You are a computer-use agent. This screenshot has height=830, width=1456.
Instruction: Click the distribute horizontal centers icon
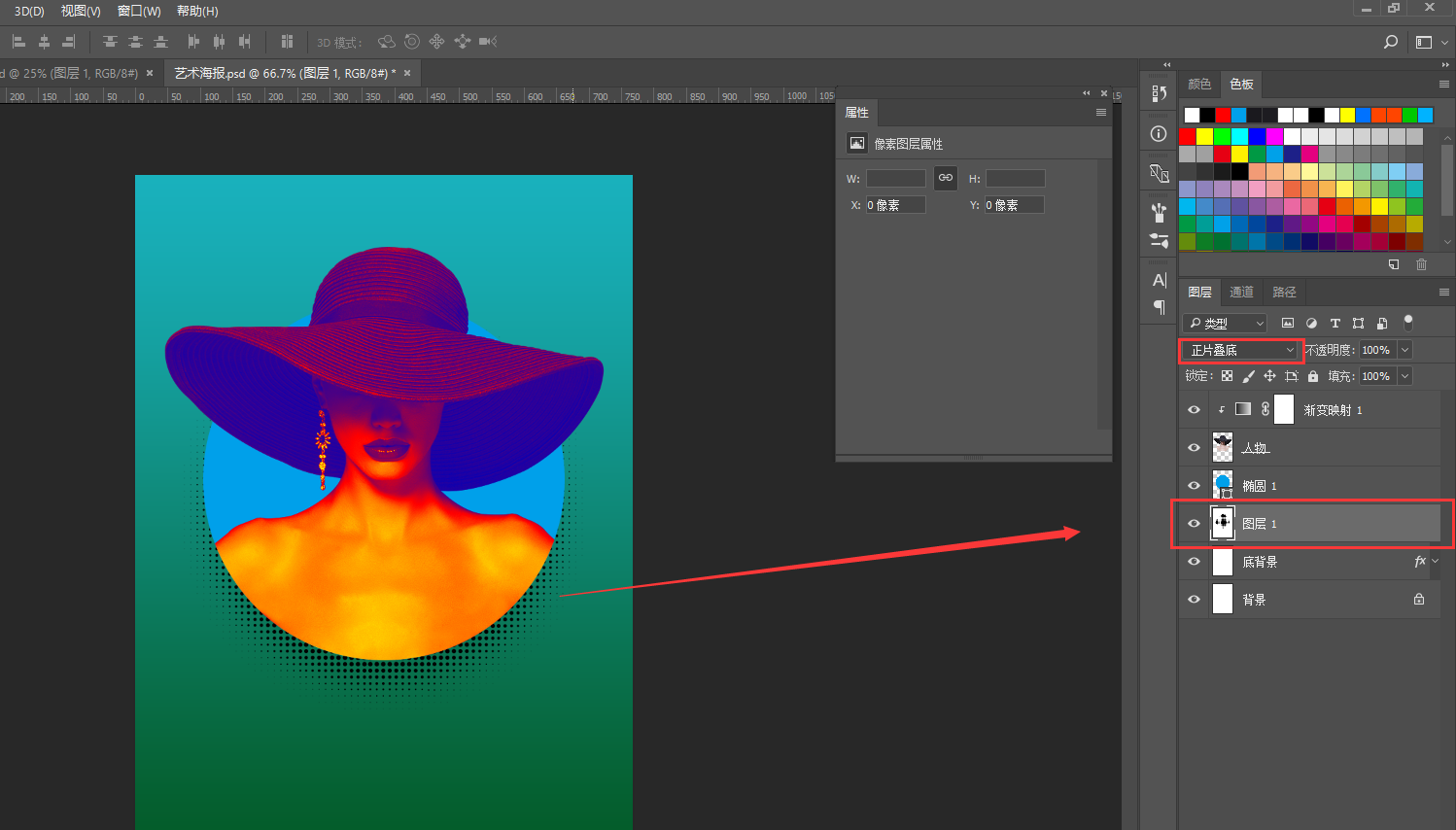(x=219, y=42)
